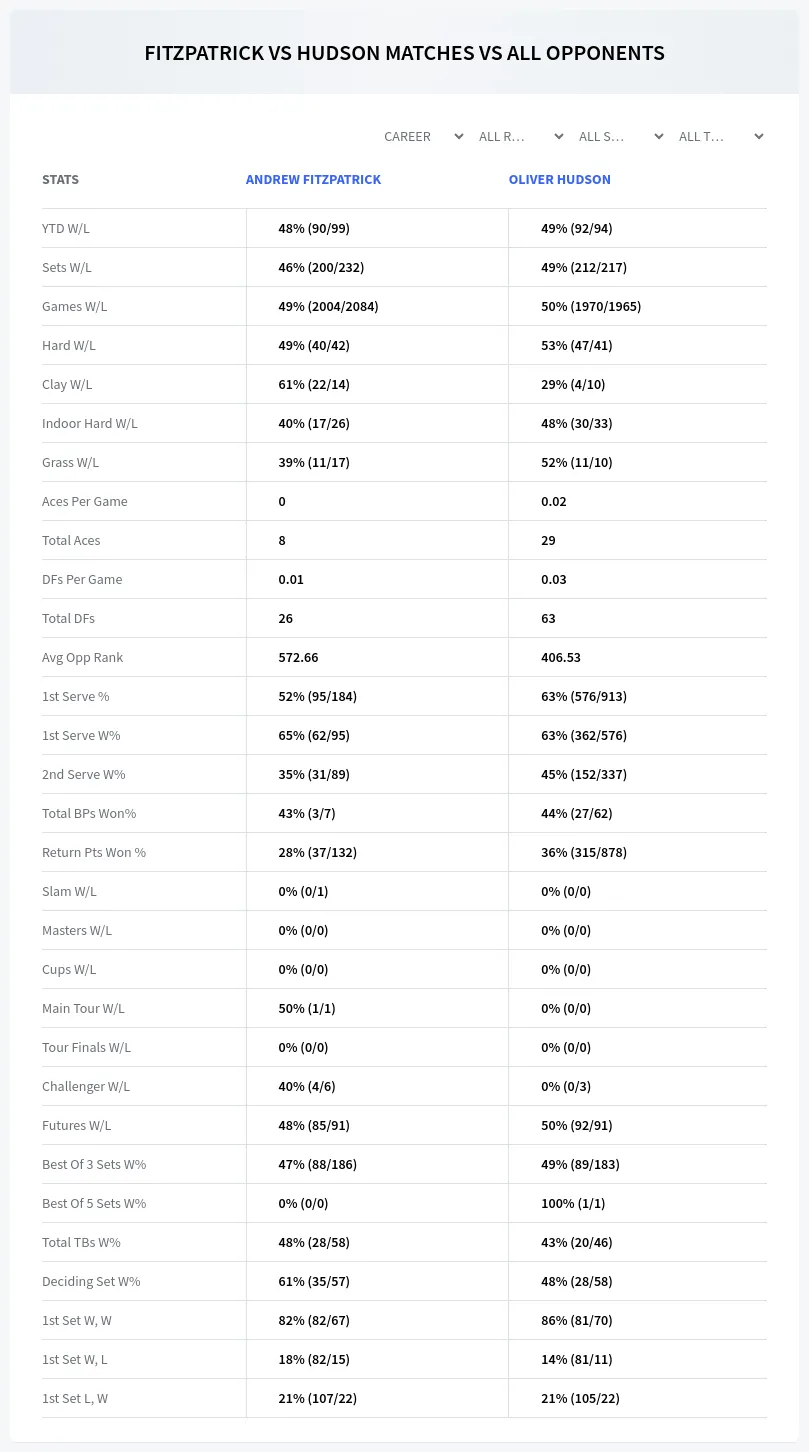Open Oliver Hudson's player profile link

click(559, 180)
